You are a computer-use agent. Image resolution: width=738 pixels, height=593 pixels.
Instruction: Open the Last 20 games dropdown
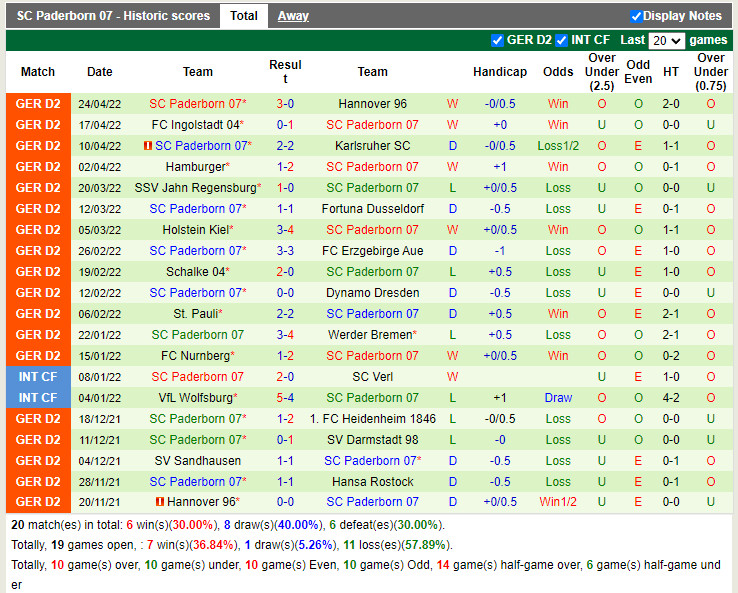tap(666, 40)
